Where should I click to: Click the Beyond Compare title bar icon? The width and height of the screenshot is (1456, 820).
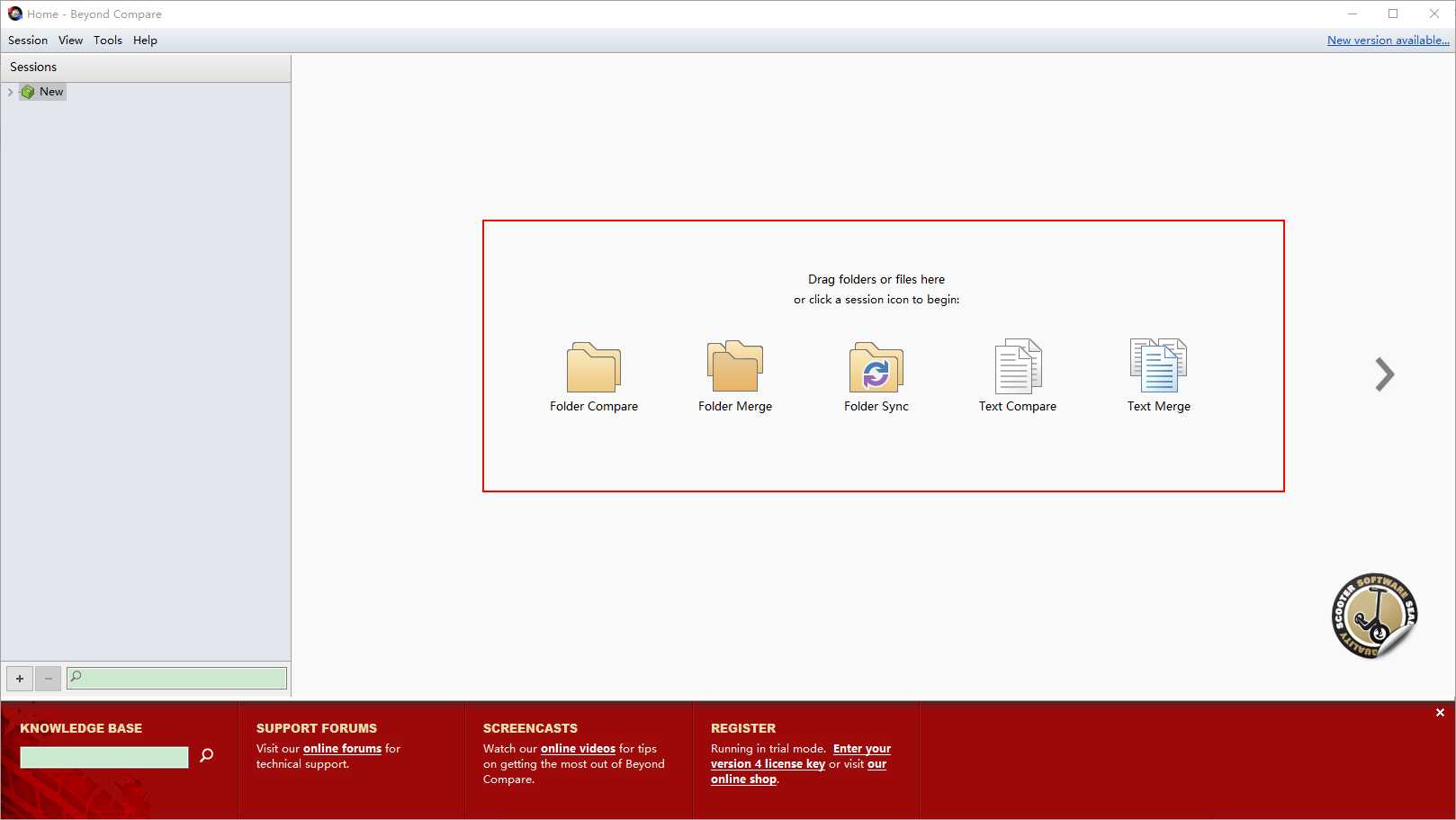point(14,14)
